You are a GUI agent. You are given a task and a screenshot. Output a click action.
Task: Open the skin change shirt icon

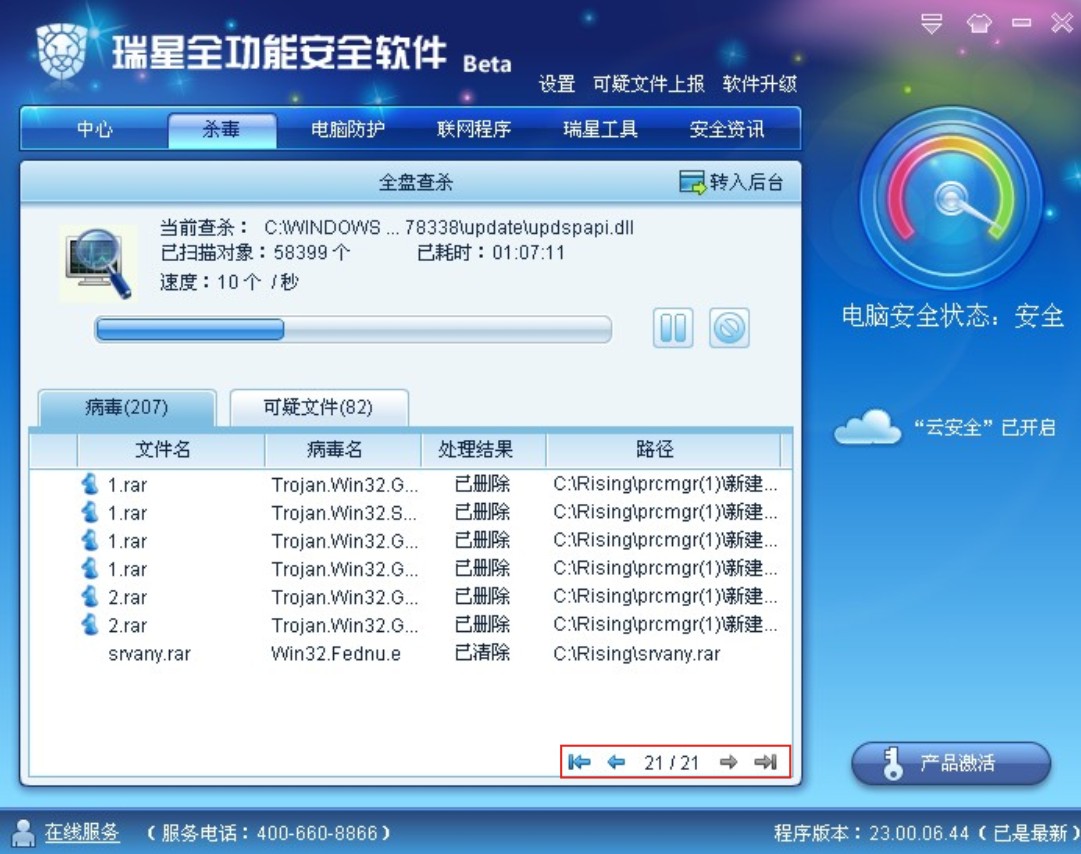pyautogui.click(x=978, y=24)
